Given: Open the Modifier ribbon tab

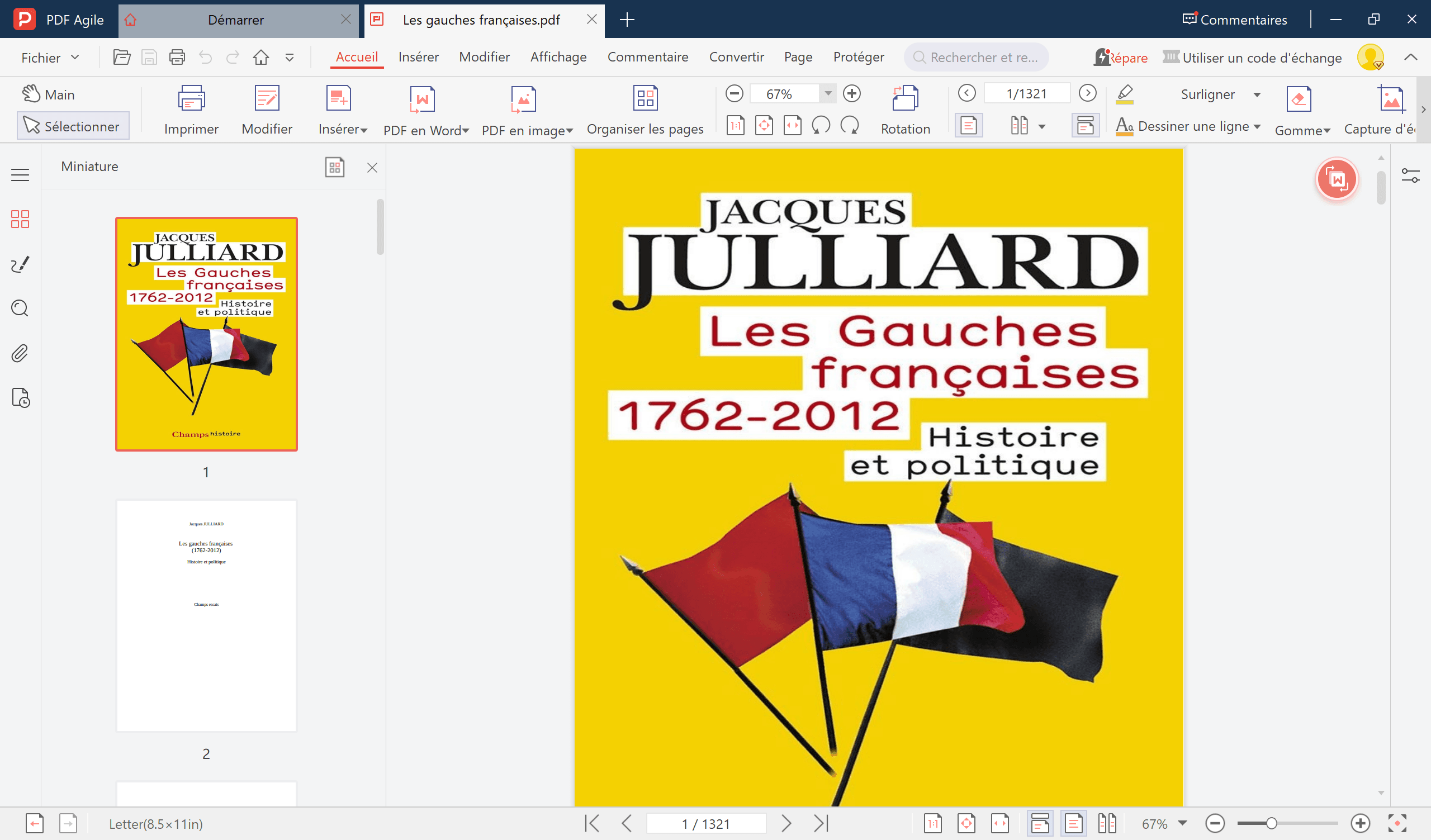Looking at the screenshot, I should (485, 57).
